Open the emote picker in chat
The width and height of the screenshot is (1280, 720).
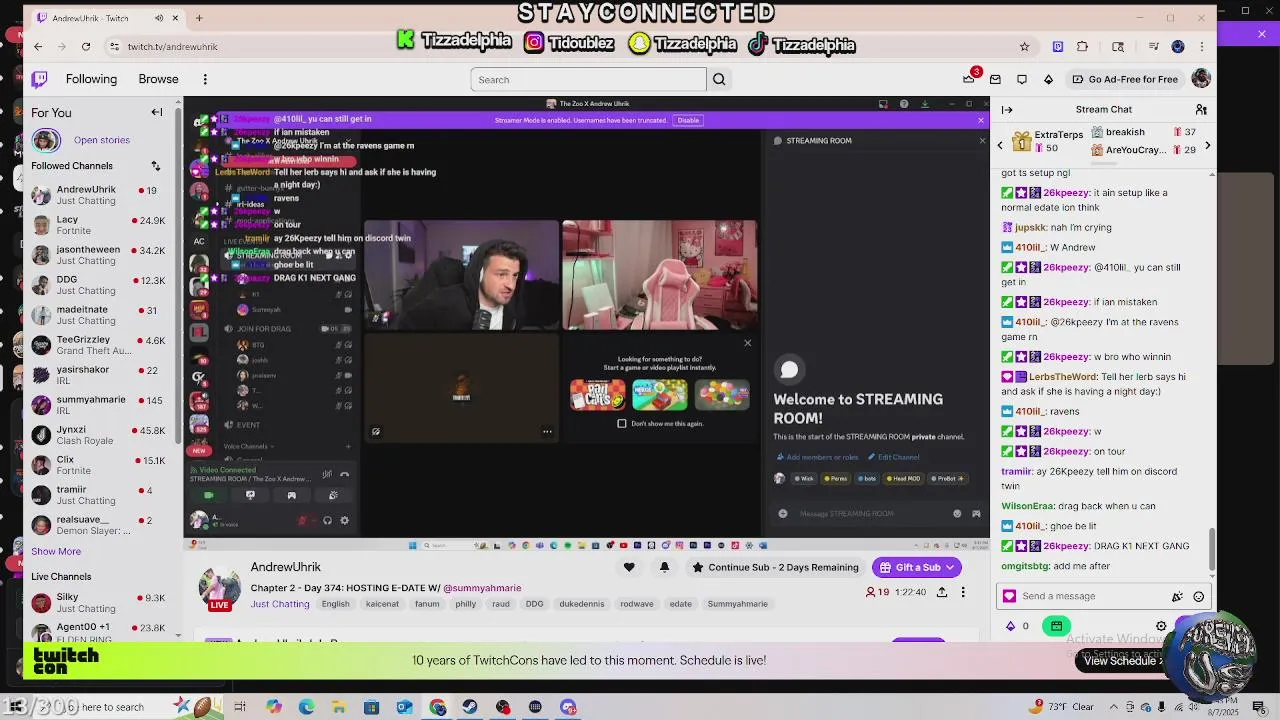pos(1198,597)
